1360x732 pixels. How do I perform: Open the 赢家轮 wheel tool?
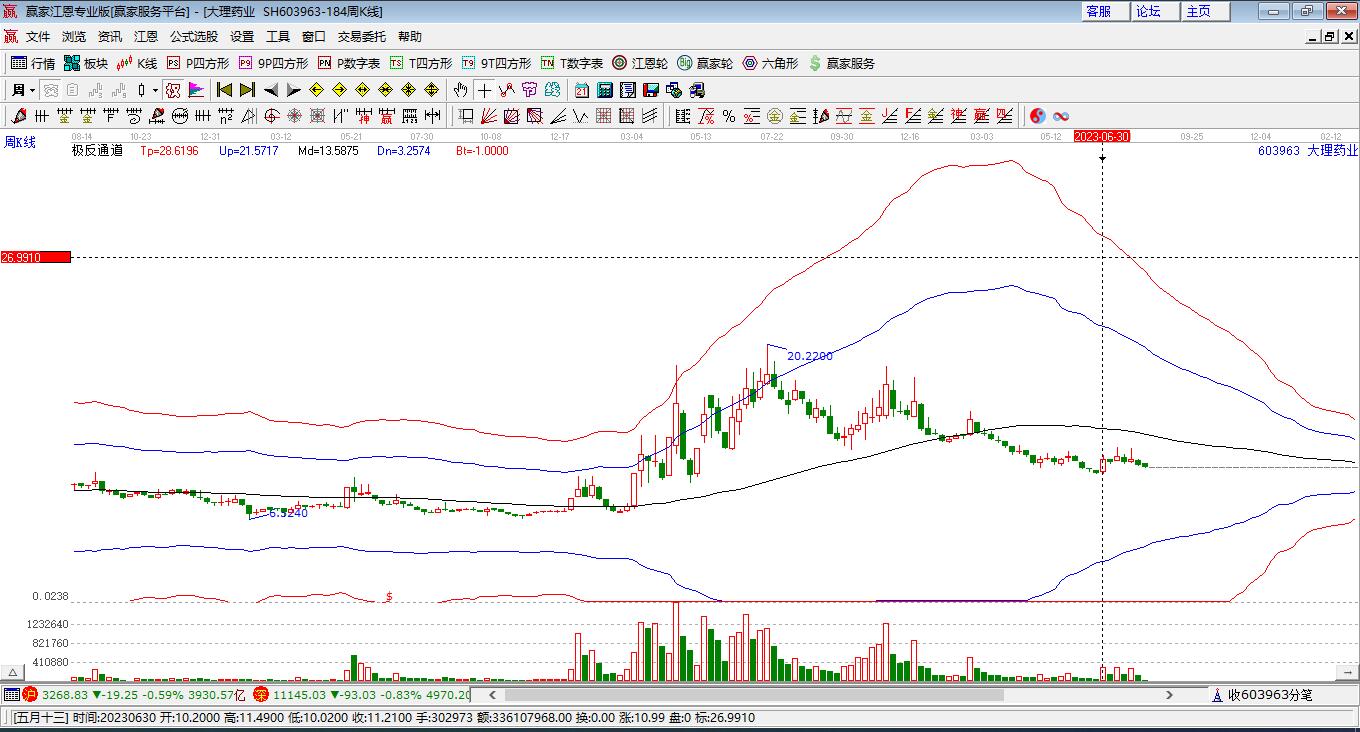click(705, 63)
